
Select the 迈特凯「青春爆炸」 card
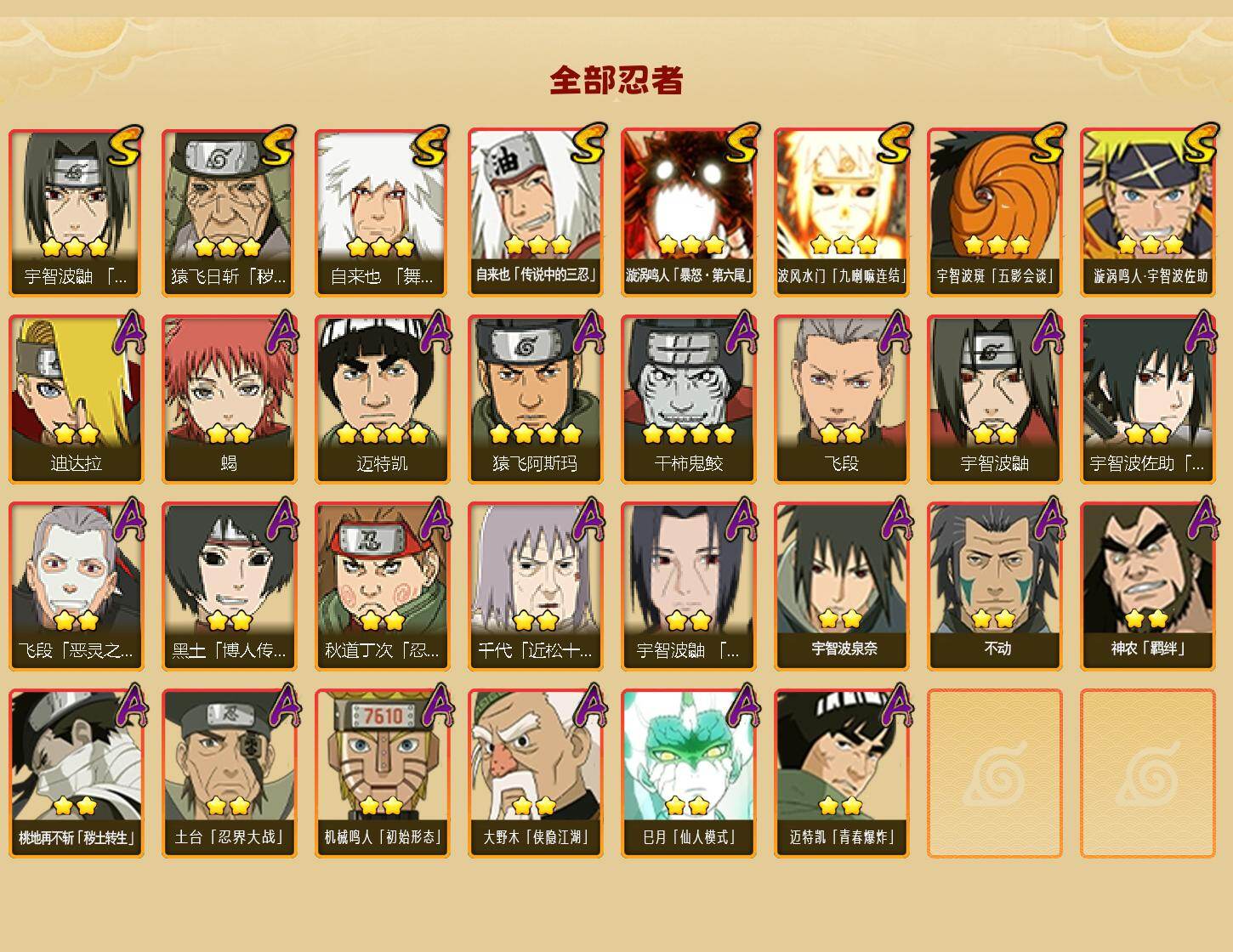point(842,773)
